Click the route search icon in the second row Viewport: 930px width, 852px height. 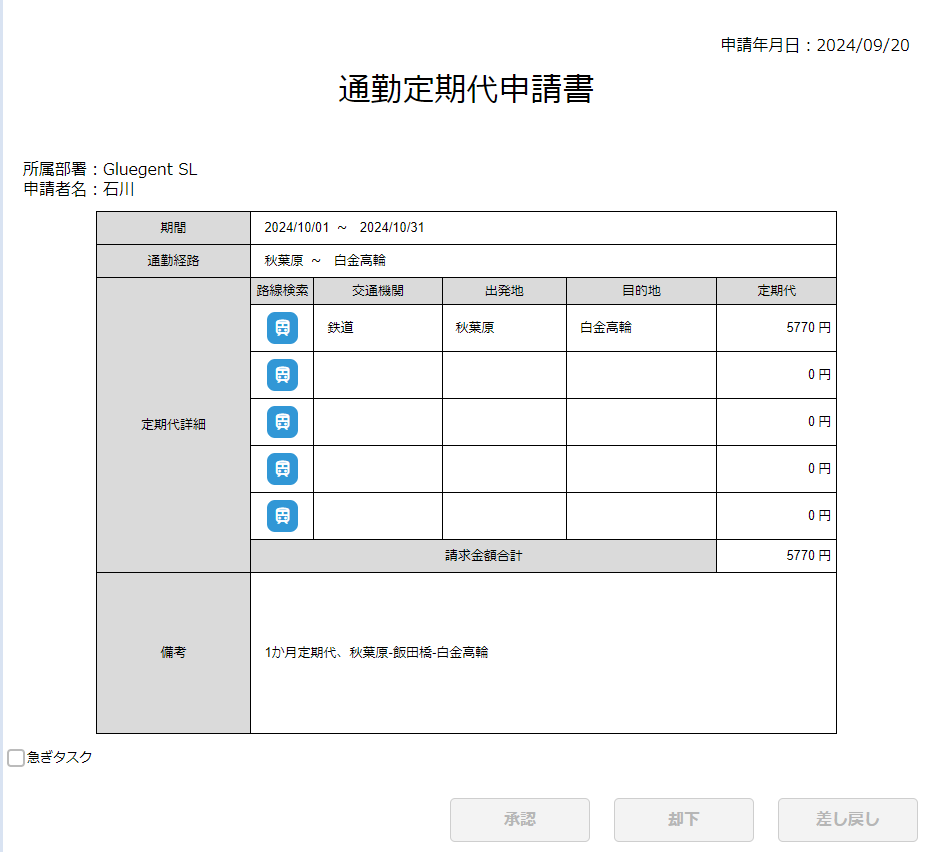click(282, 375)
